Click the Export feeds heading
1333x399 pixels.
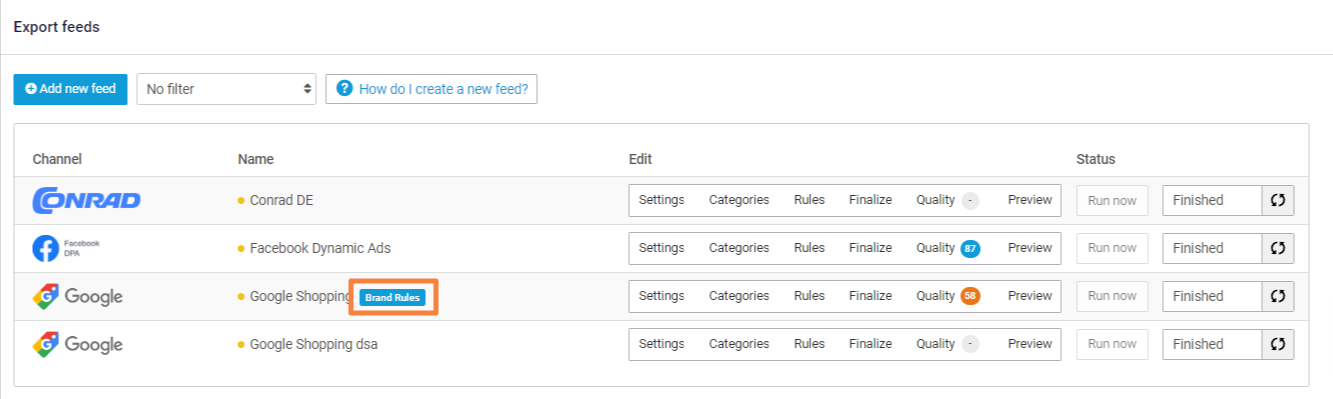tap(57, 27)
